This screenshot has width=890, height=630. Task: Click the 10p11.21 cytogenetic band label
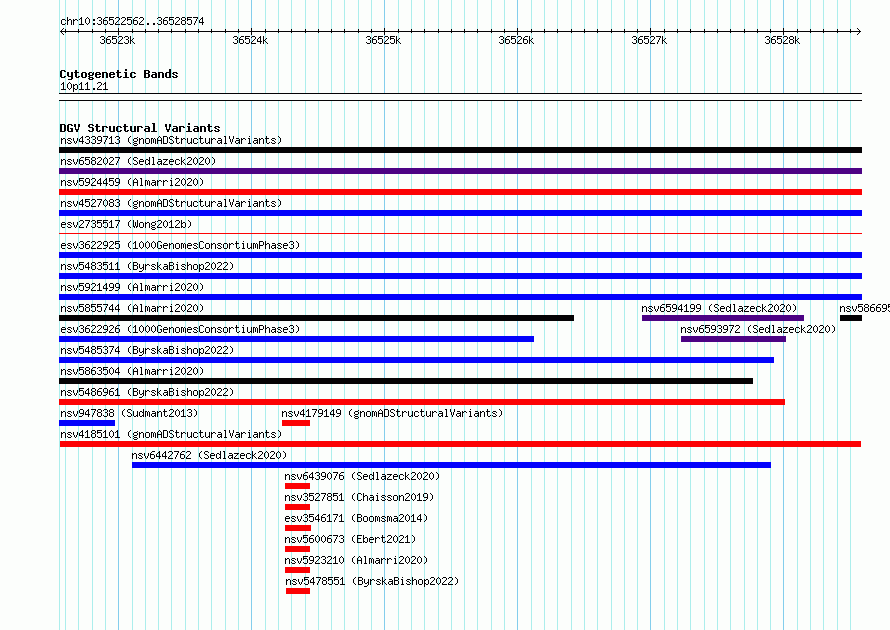coord(84,86)
